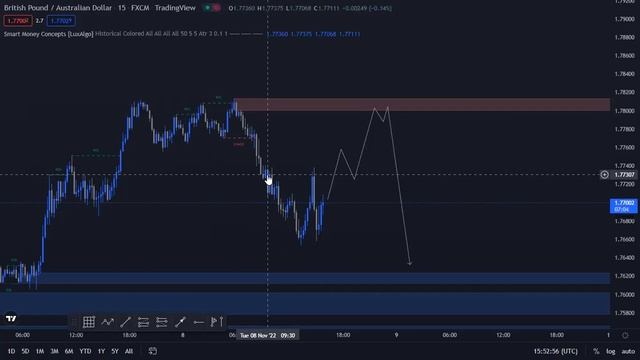The width and height of the screenshot is (640, 360).
Task: Select the lower wide blue demand zone rectangle
Action: tap(305, 303)
